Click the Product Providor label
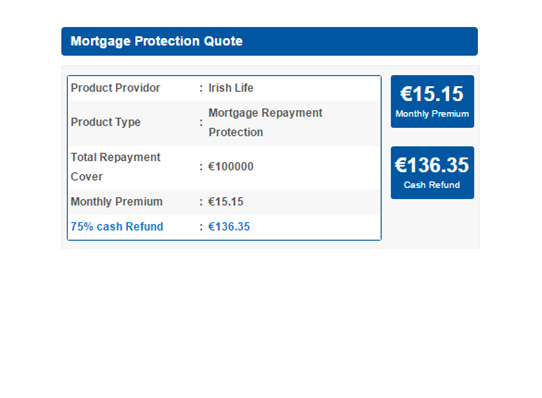This screenshot has height=398, width=542. [115, 88]
